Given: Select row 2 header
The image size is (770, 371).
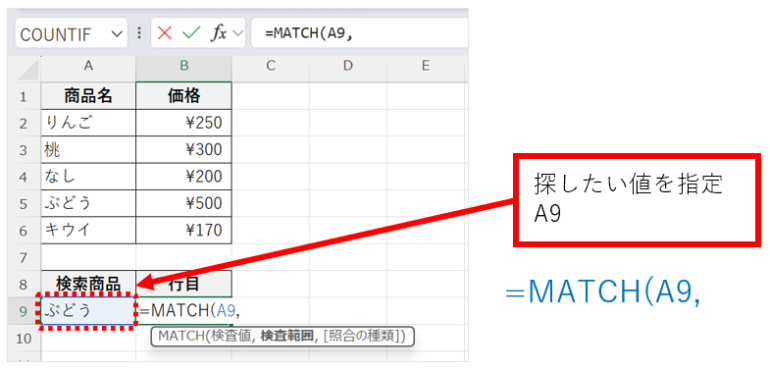Looking at the screenshot, I should point(24,123).
